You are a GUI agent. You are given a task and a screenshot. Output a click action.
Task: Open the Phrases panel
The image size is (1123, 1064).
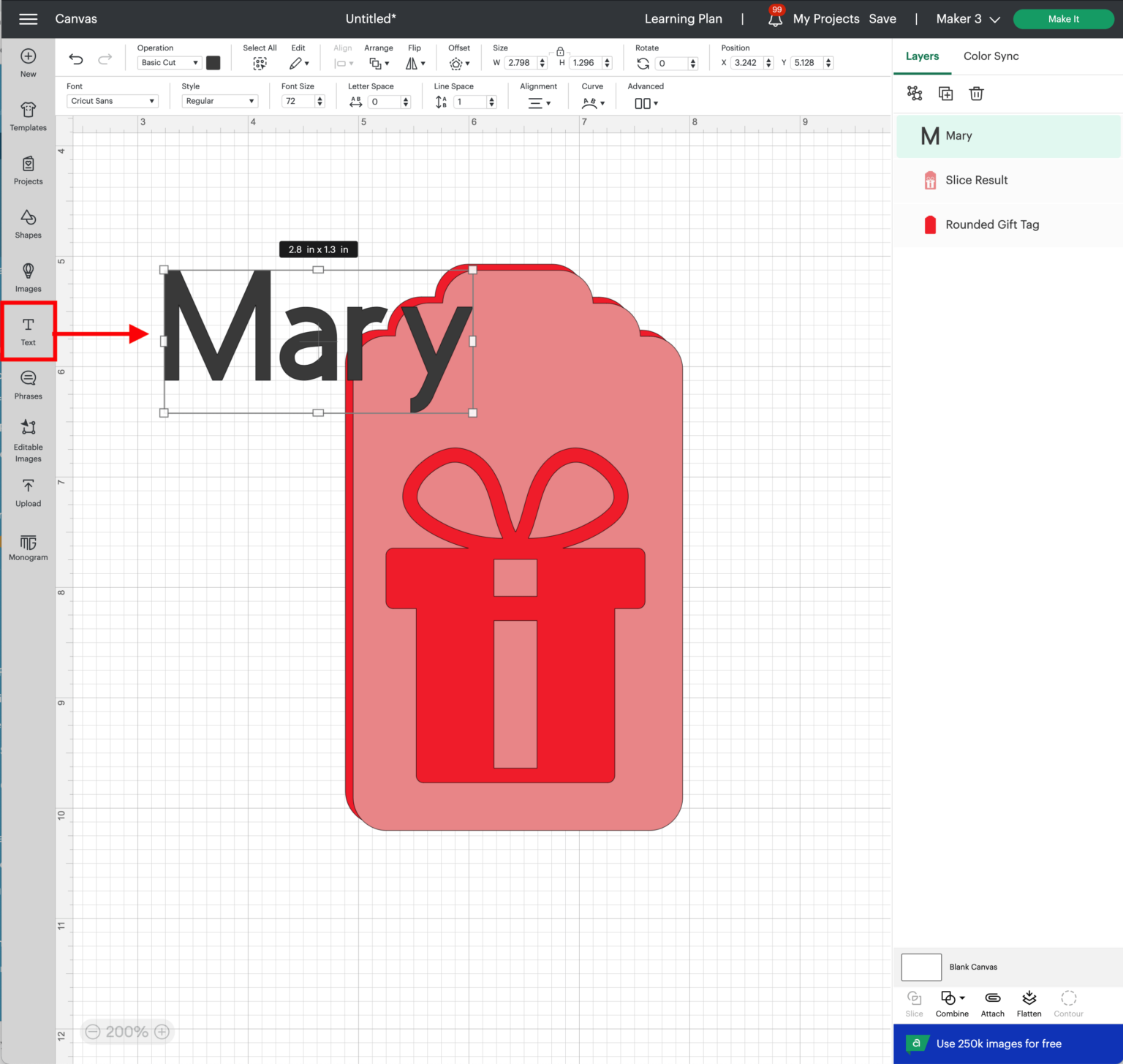pos(28,383)
